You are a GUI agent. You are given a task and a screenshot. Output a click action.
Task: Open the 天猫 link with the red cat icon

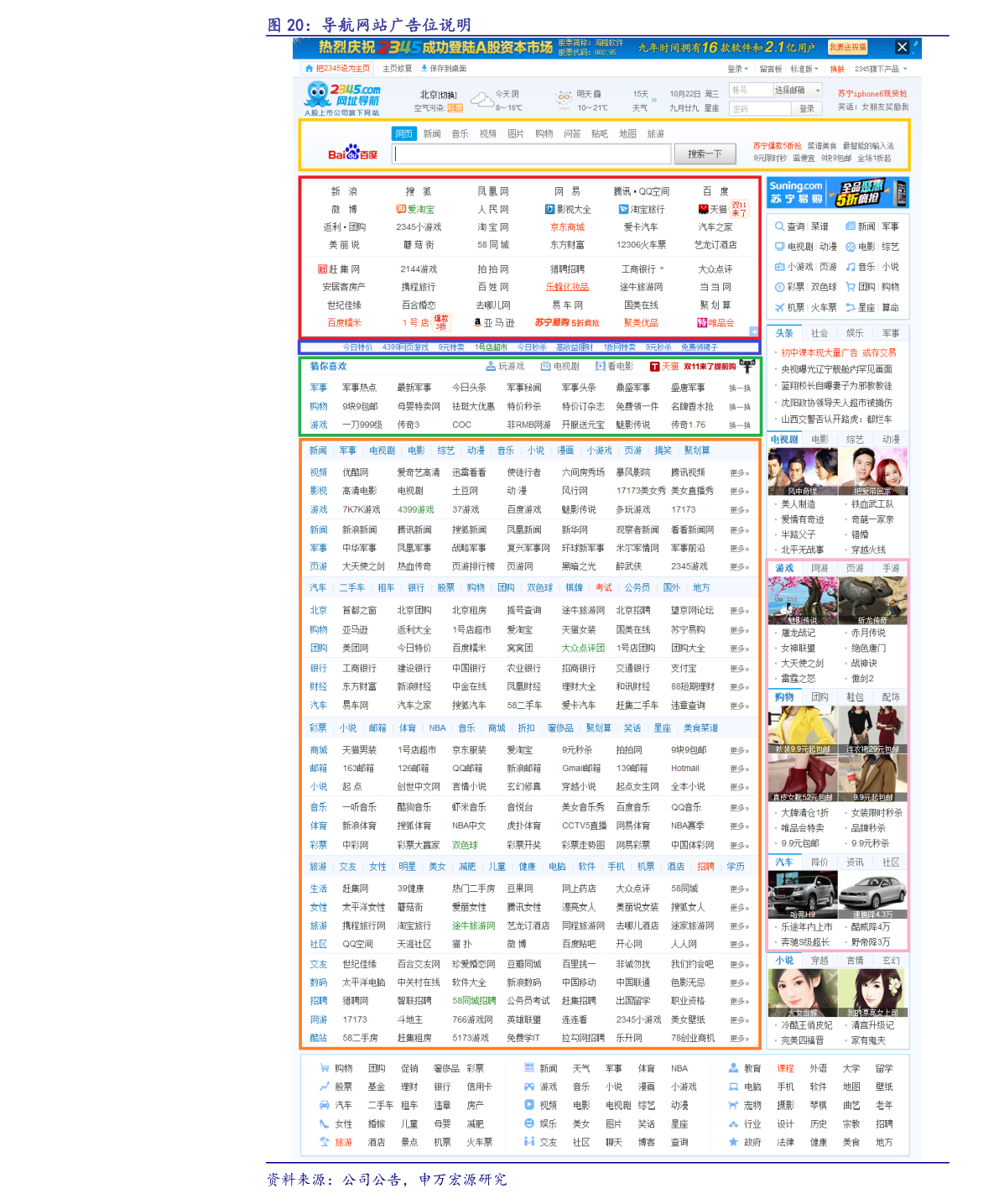click(713, 209)
